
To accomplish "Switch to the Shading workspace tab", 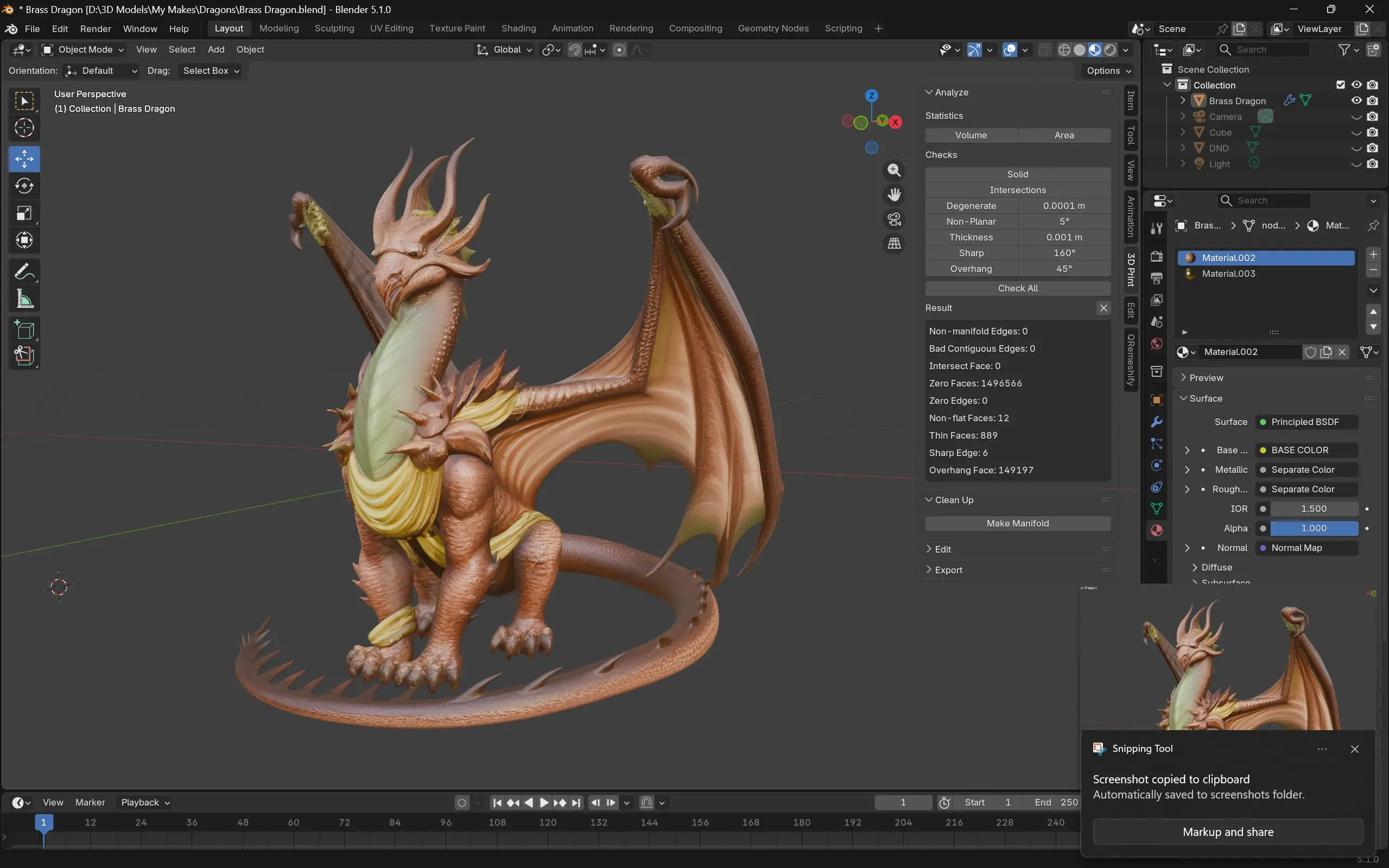I will pyautogui.click(x=518, y=29).
